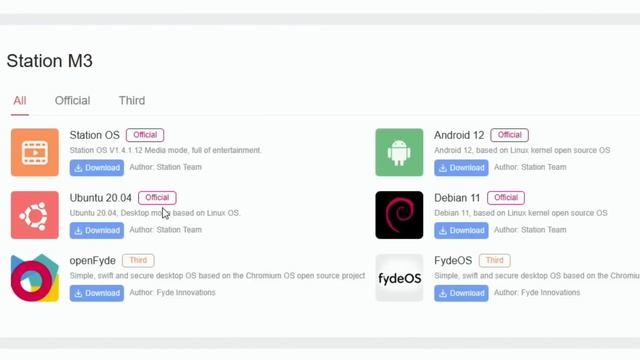
Task: Switch to the Official tab
Action: pos(72,101)
